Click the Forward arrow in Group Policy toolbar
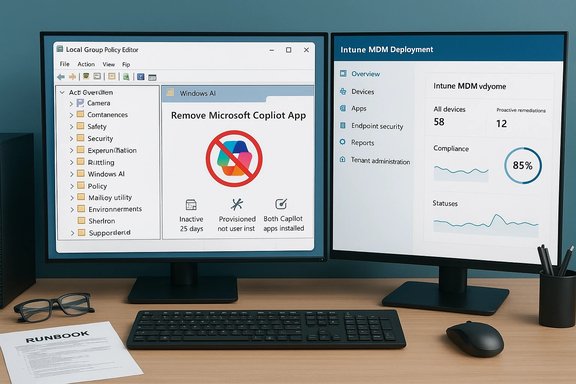Image resolution: width=576 pixels, height=384 pixels. tap(73, 77)
